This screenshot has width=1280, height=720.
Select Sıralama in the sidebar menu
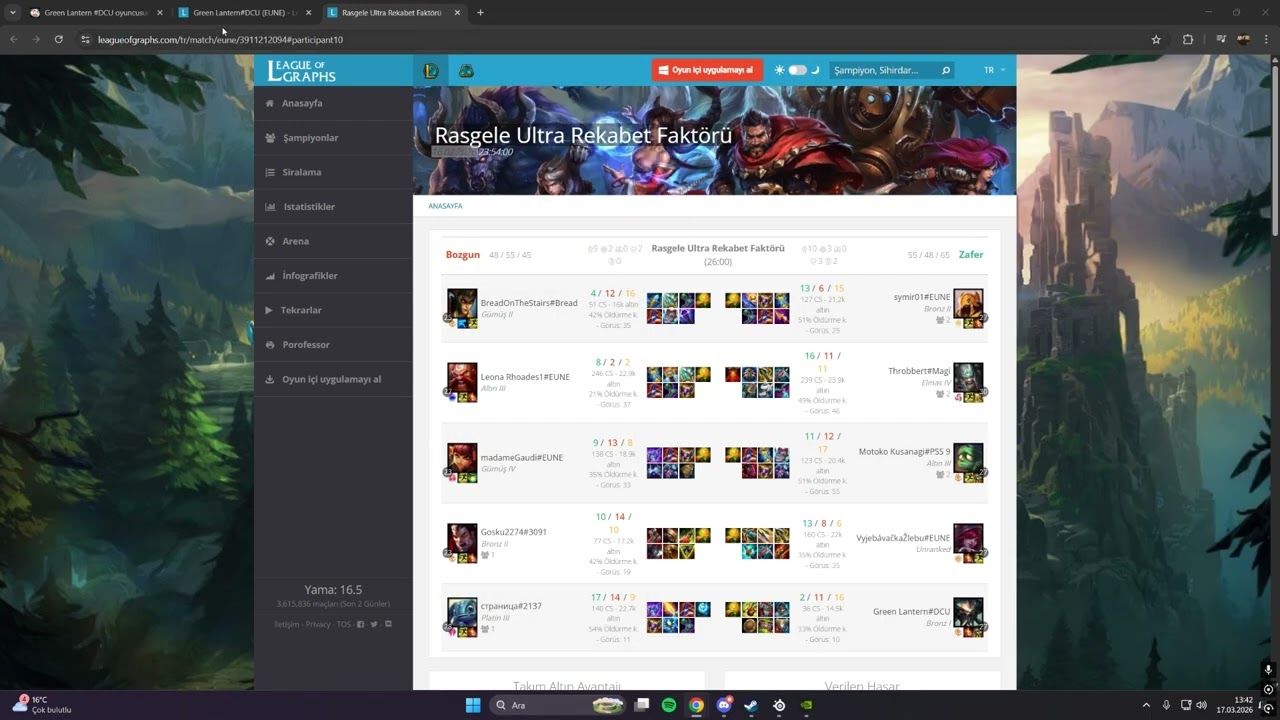333,172
